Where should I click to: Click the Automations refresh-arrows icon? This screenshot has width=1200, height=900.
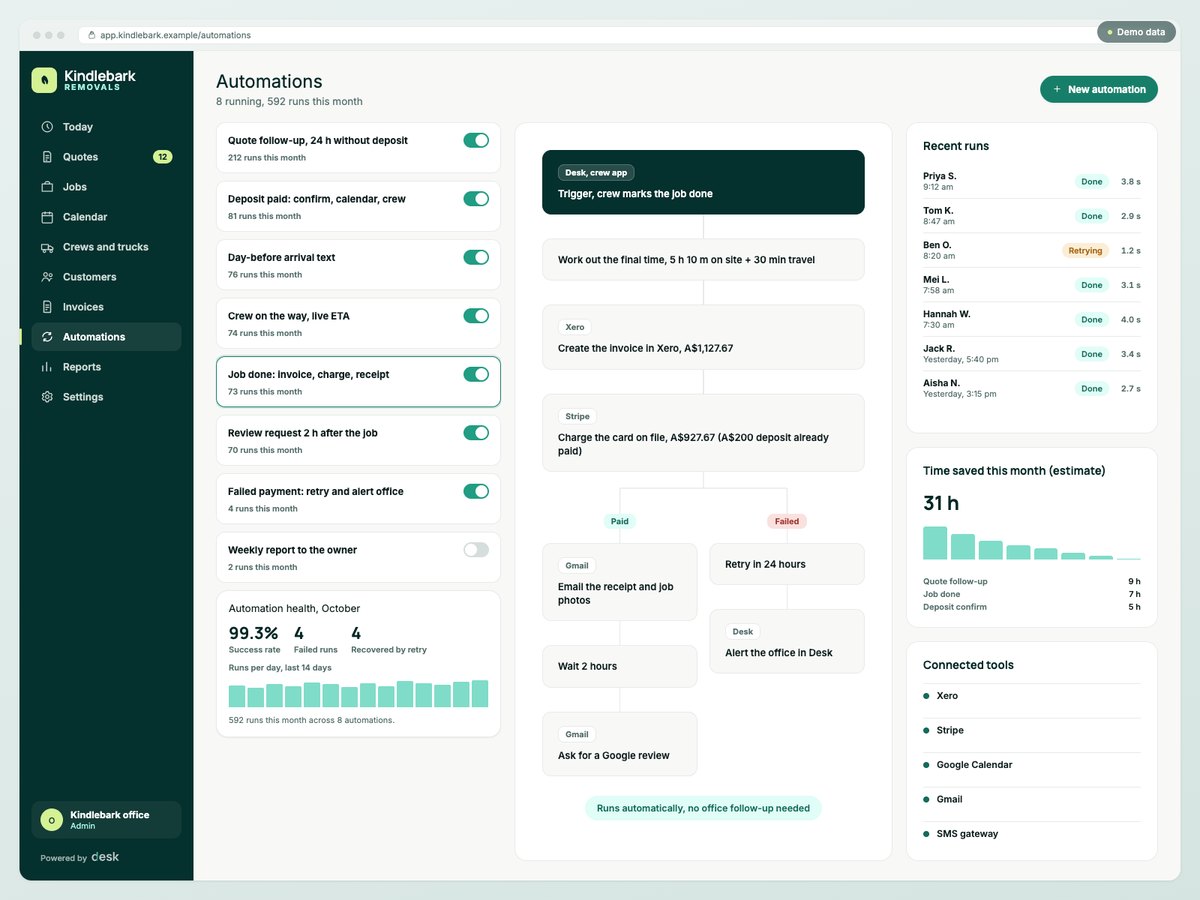tap(47, 337)
